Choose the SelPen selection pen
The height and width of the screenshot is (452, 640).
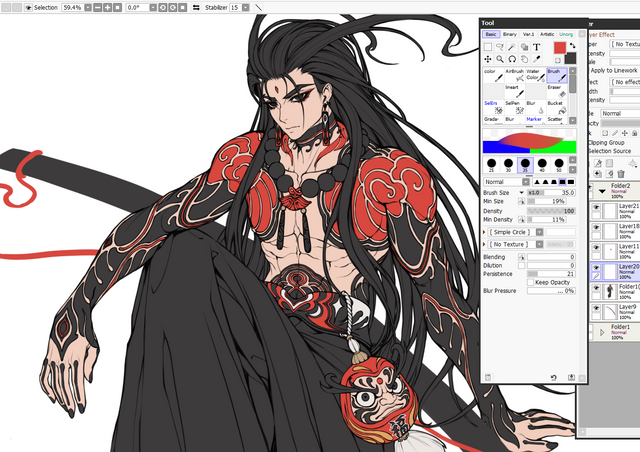point(514,107)
